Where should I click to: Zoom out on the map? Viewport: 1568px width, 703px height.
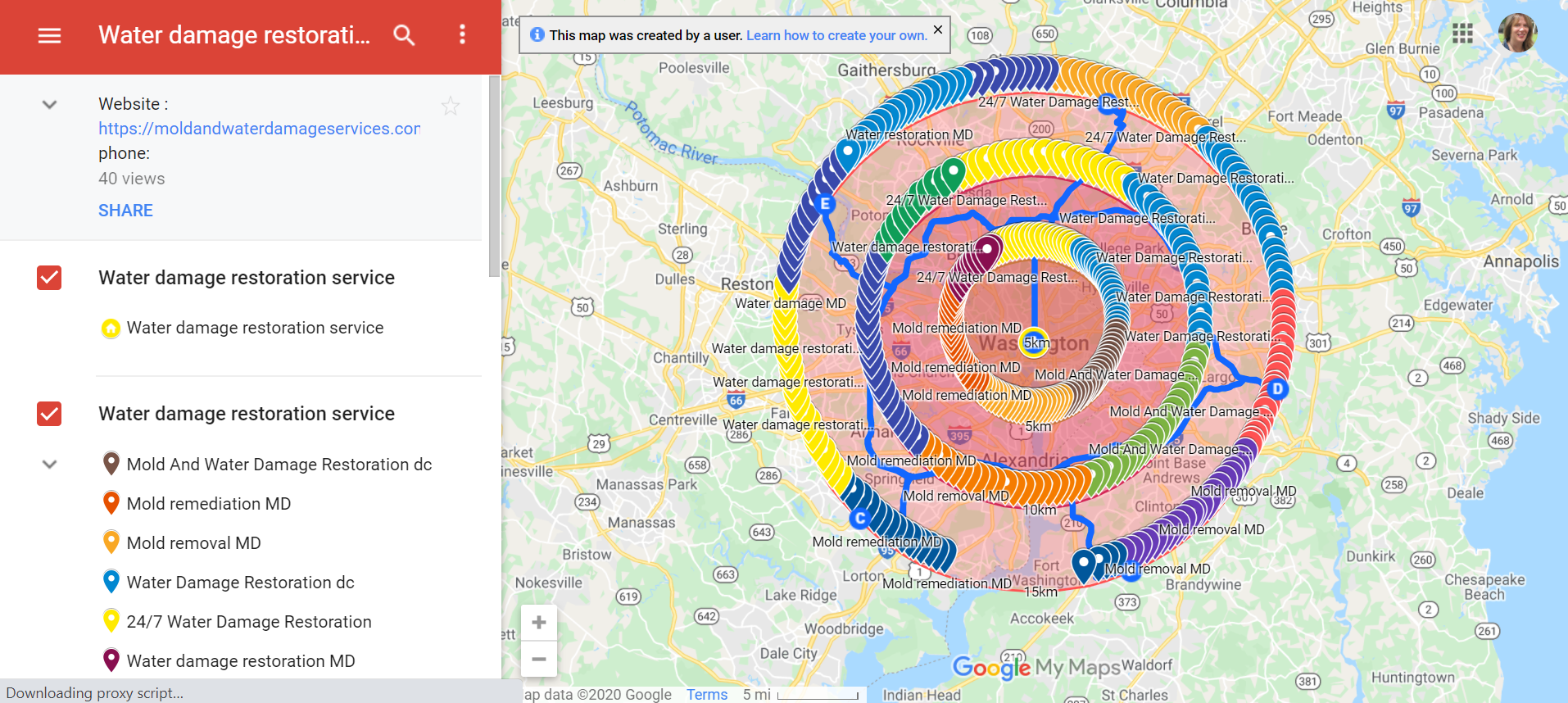tap(539, 659)
